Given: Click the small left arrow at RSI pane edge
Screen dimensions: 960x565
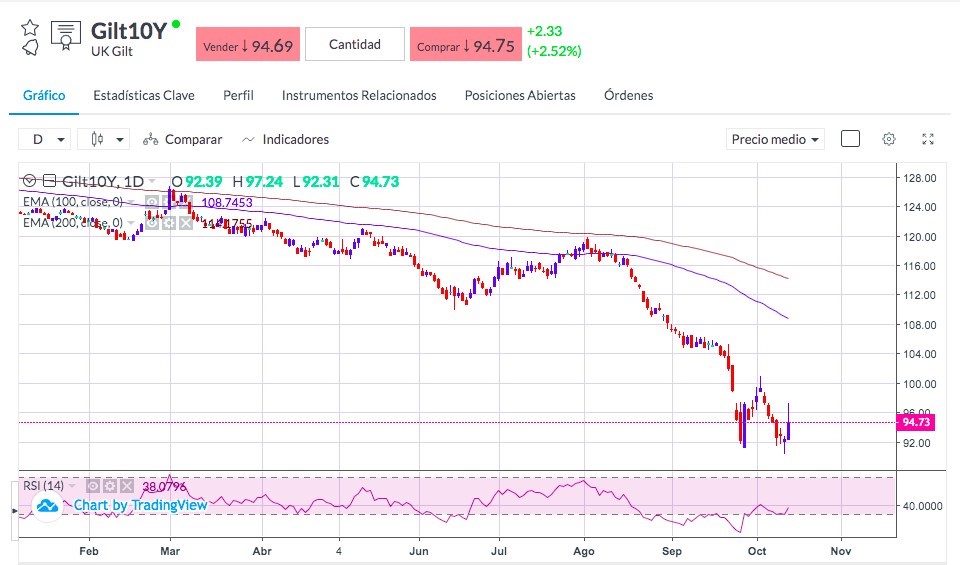Looking at the screenshot, I should 15,510.
